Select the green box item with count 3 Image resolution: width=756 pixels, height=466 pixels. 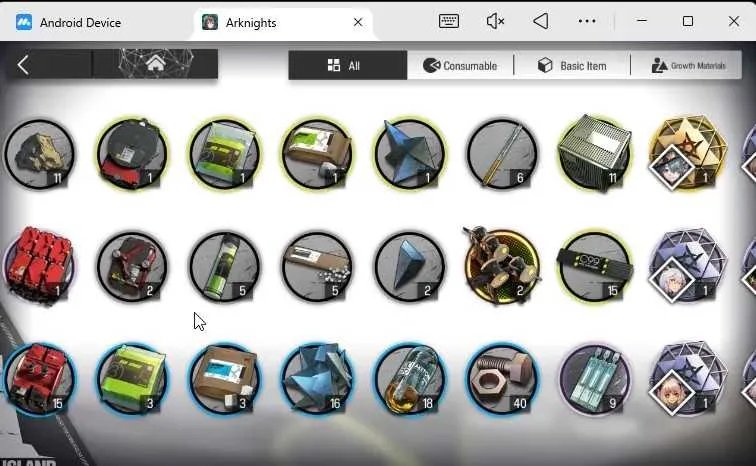132,379
